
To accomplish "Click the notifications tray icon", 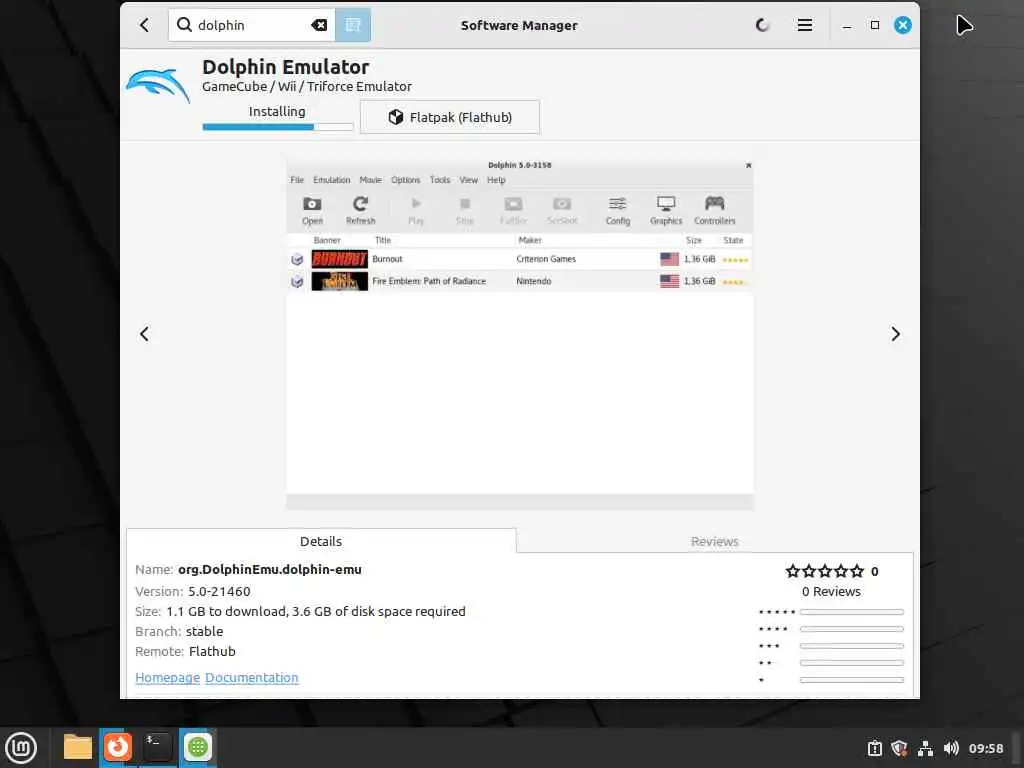I will coord(874,748).
